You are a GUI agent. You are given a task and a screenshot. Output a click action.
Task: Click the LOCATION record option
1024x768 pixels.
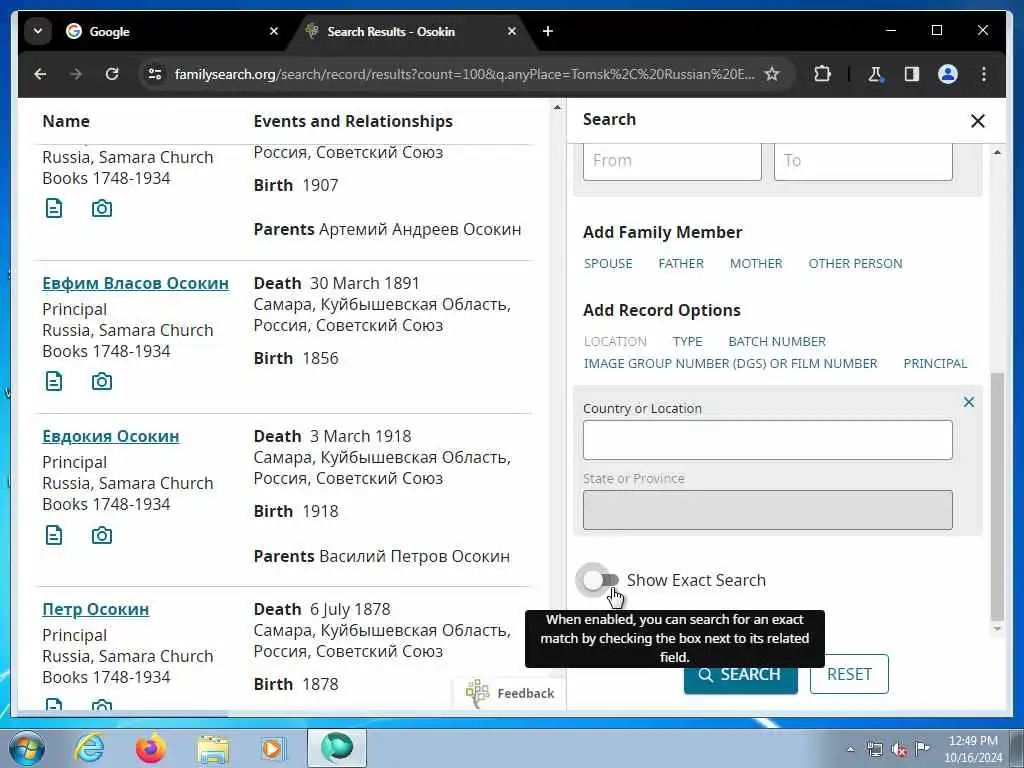click(x=615, y=342)
